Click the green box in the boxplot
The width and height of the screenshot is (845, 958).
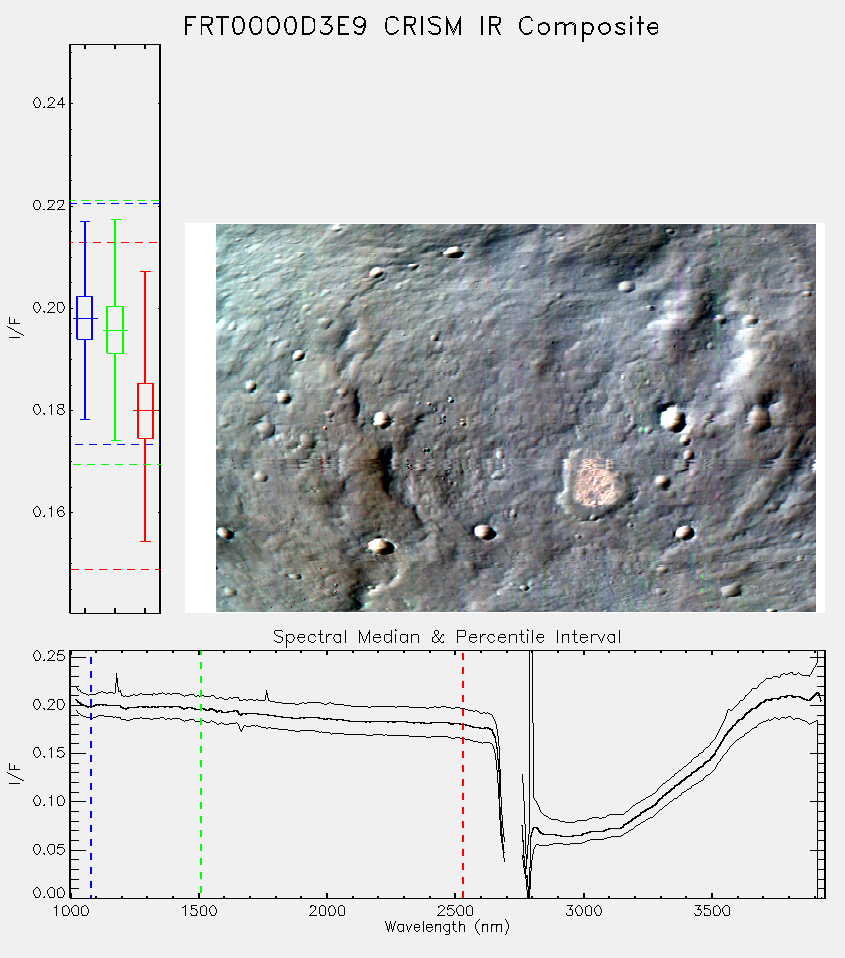click(115, 330)
